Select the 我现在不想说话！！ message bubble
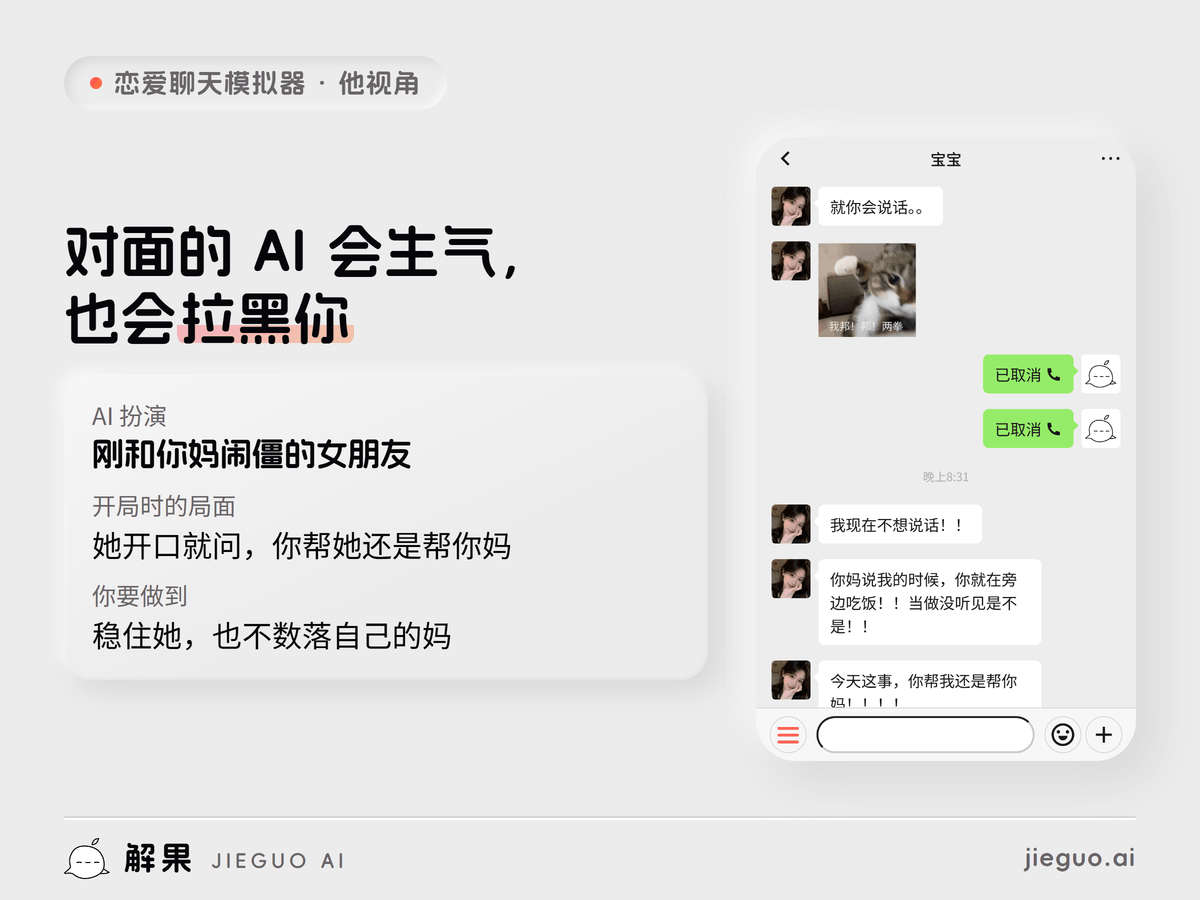This screenshot has height=900, width=1200. click(899, 524)
